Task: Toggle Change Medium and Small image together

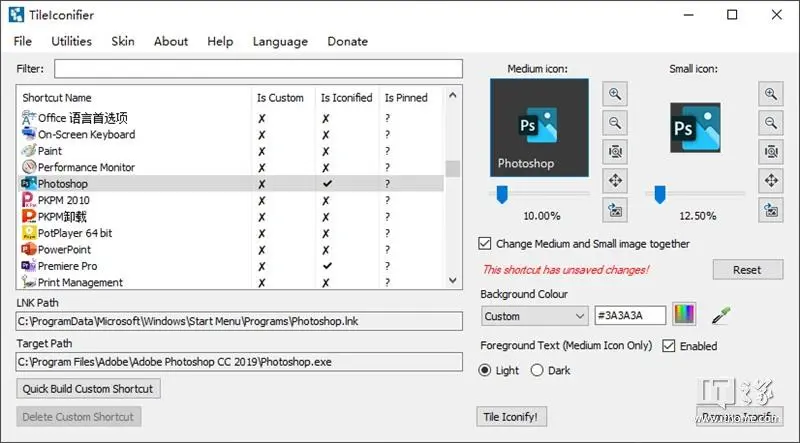Action: 485,243
